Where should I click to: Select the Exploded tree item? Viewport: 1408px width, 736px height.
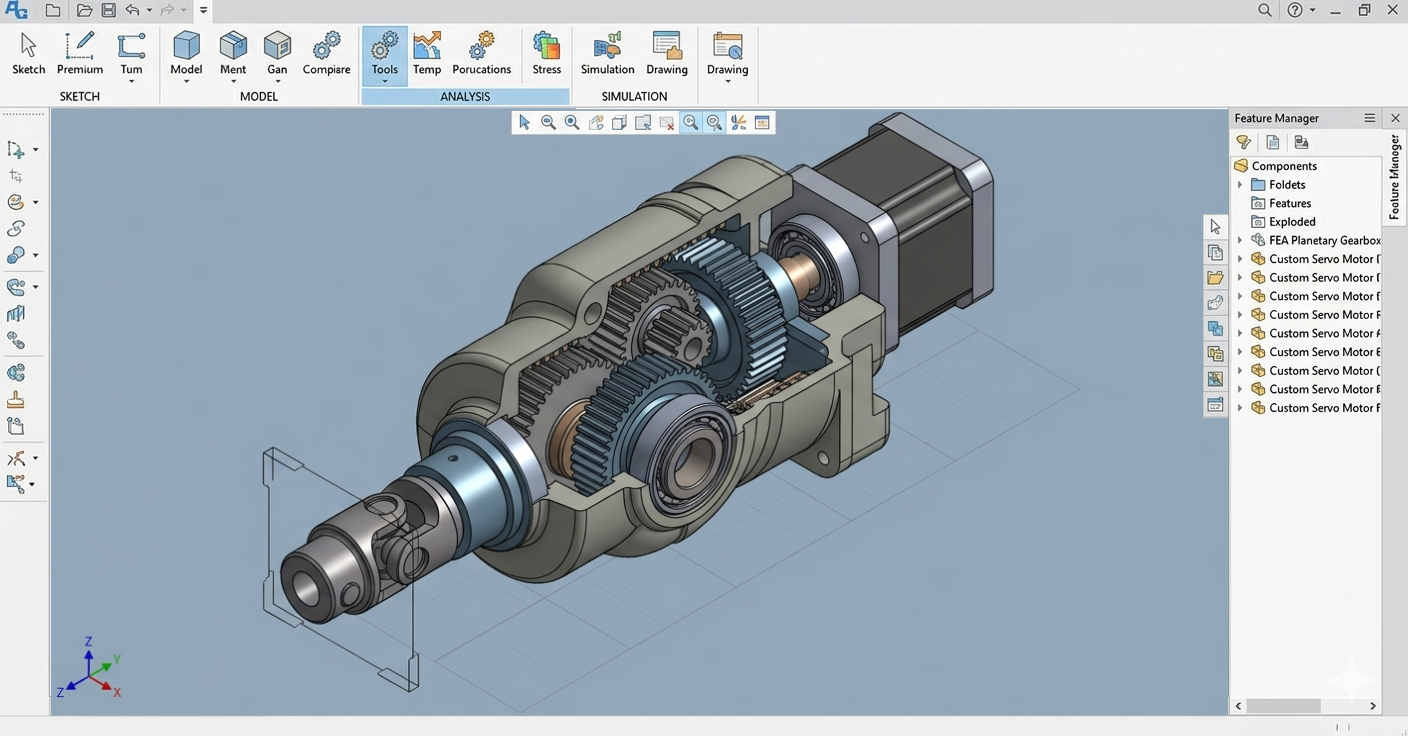pos(1292,222)
